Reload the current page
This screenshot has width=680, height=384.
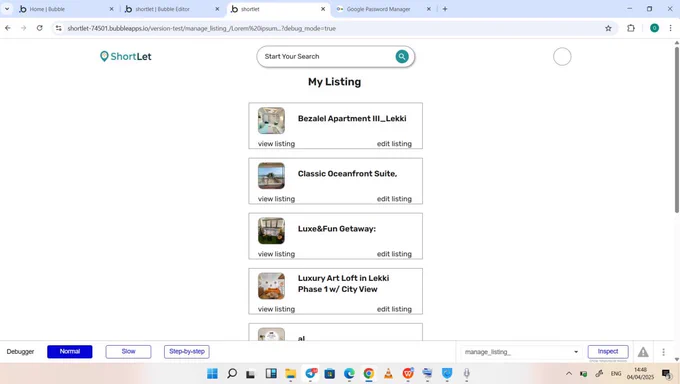[39, 28]
